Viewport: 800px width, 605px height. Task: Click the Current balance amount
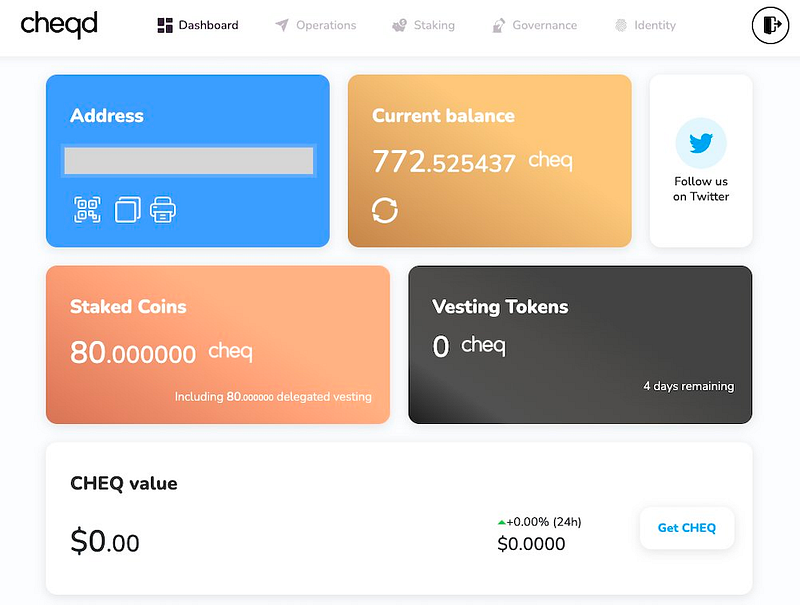[444, 162]
